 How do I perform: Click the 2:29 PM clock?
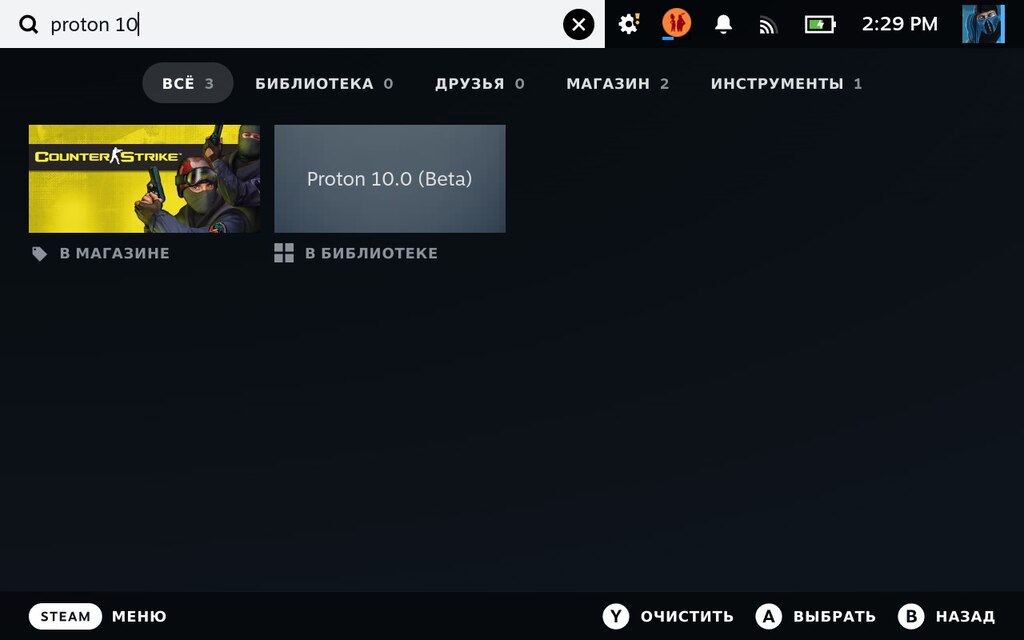(x=899, y=24)
